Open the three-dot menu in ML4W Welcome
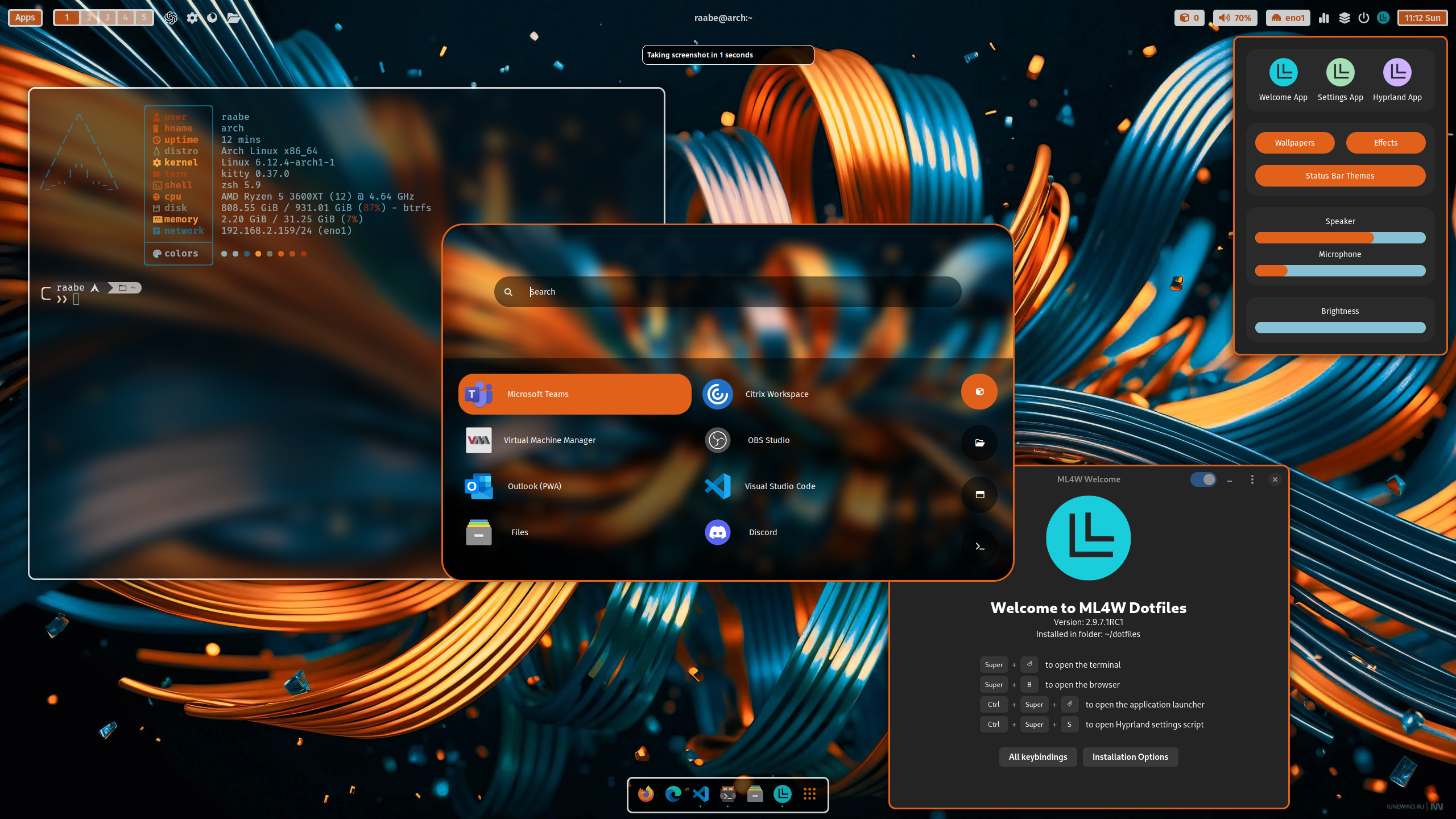 pyautogui.click(x=1252, y=479)
